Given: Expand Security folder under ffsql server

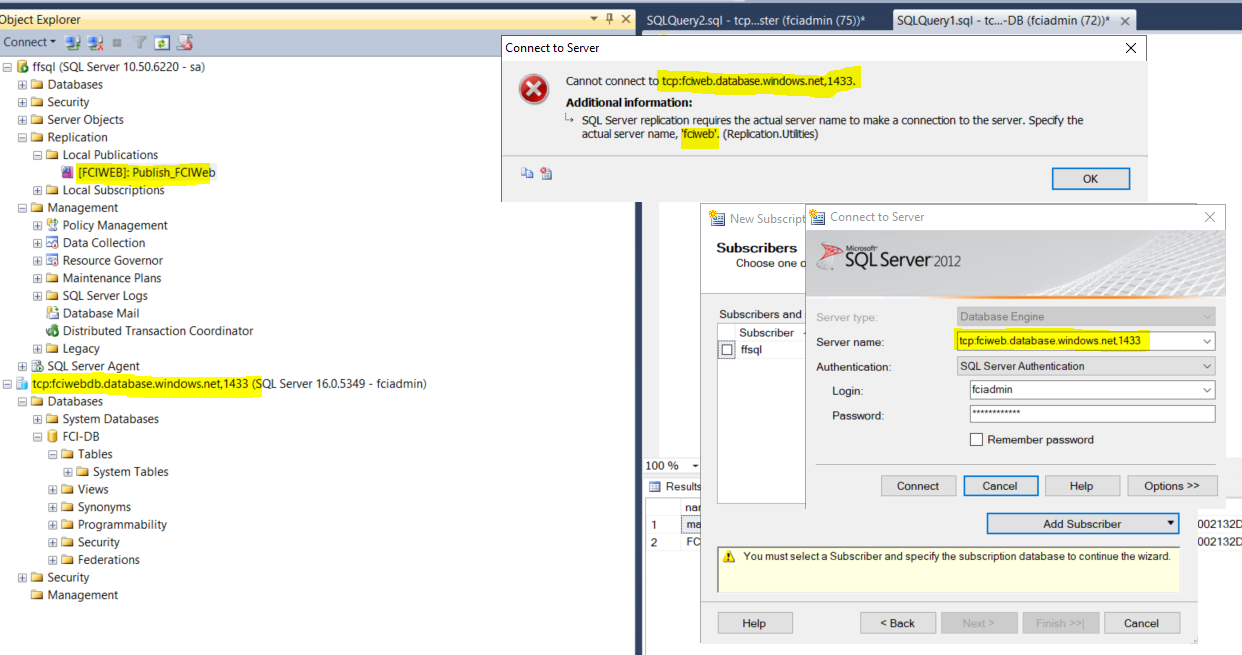Looking at the screenshot, I should coord(22,102).
